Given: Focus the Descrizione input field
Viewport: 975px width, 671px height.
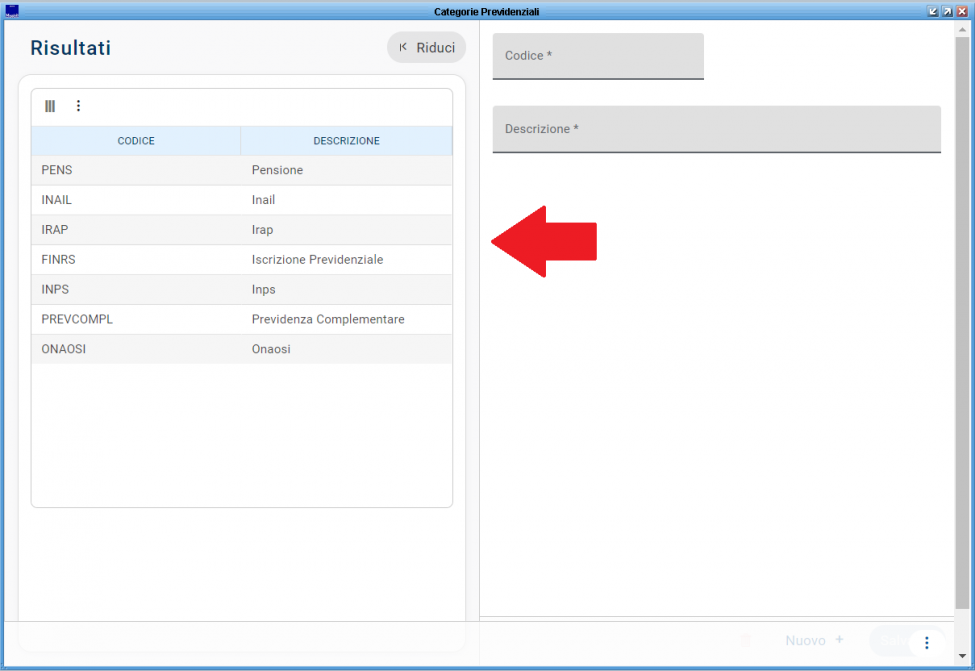Looking at the screenshot, I should [x=716, y=129].
